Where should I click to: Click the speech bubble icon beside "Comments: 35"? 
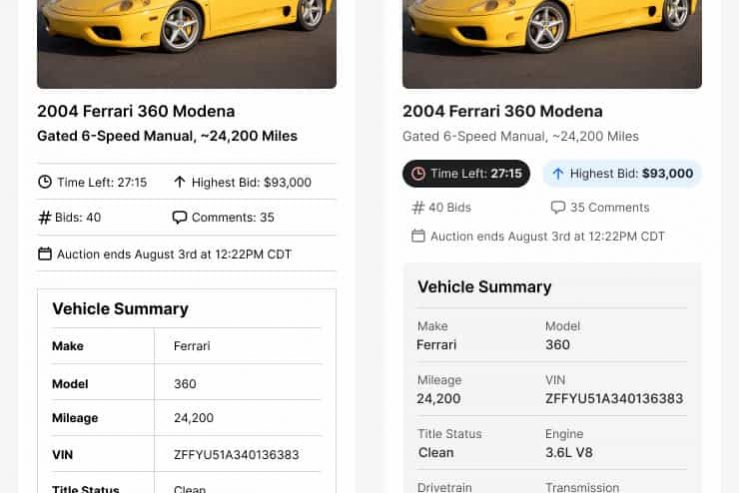pyautogui.click(x=180, y=218)
